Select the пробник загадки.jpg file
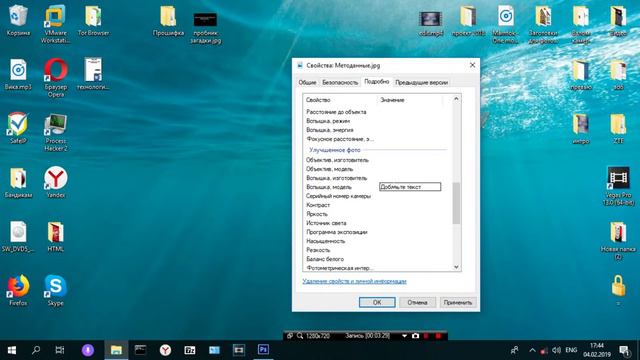640x360 pixels. pos(205,27)
